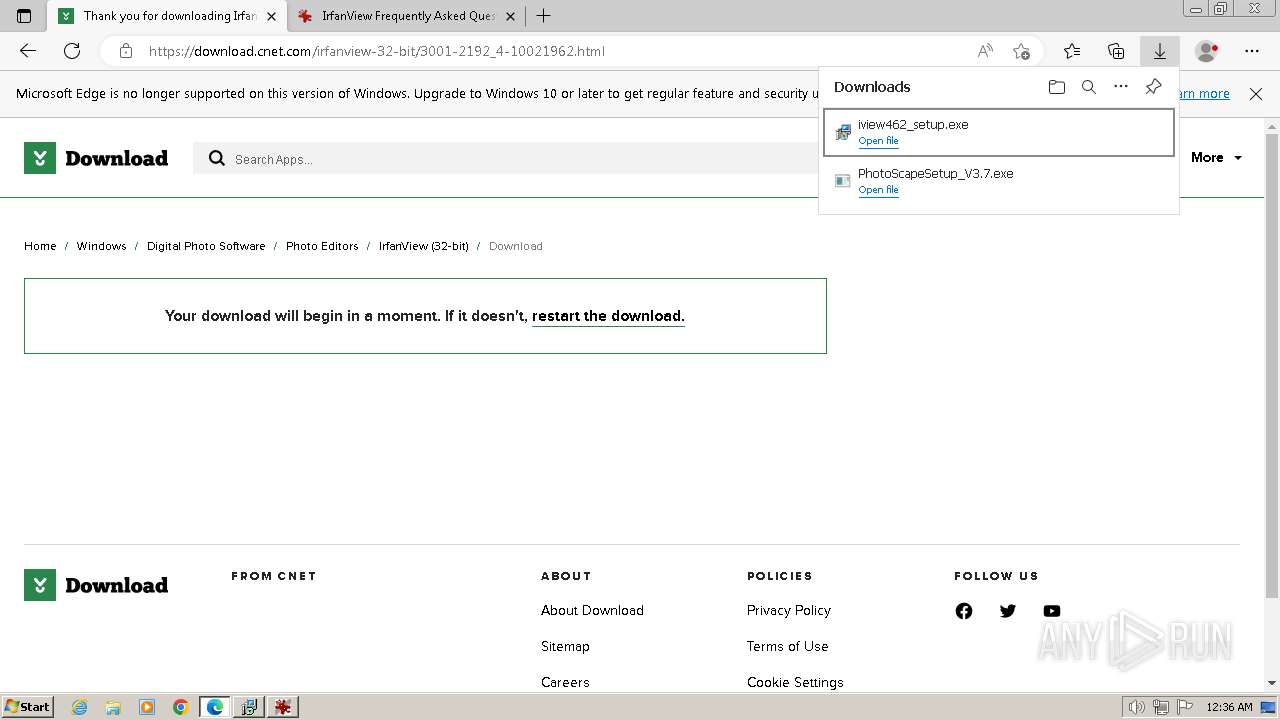Open Careers footer link

pos(565,682)
